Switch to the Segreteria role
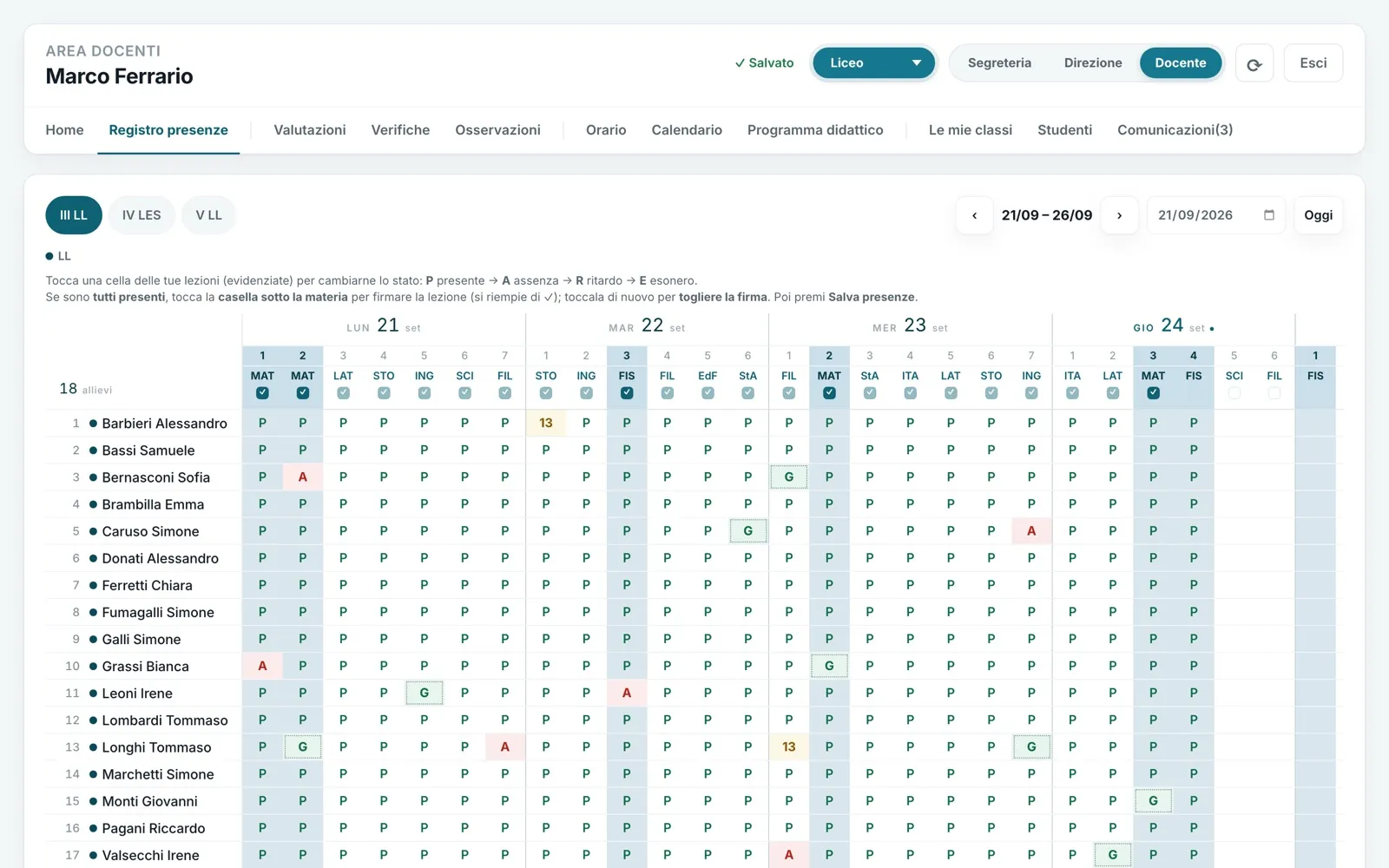 click(999, 62)
